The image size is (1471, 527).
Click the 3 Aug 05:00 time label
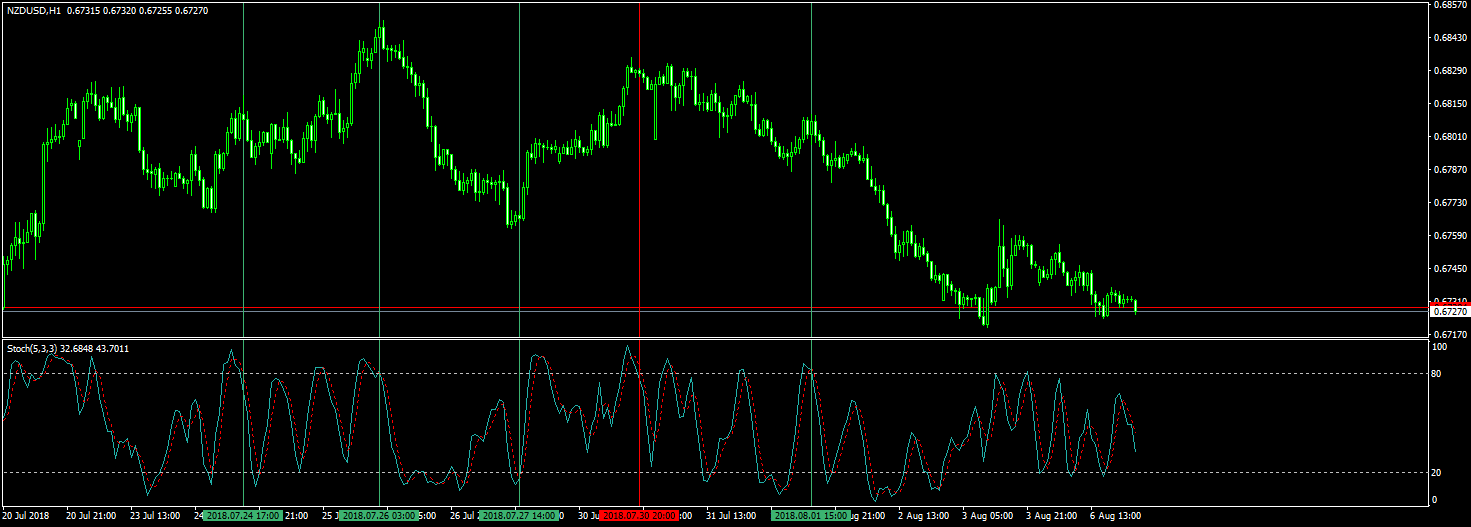click(988, 516)
